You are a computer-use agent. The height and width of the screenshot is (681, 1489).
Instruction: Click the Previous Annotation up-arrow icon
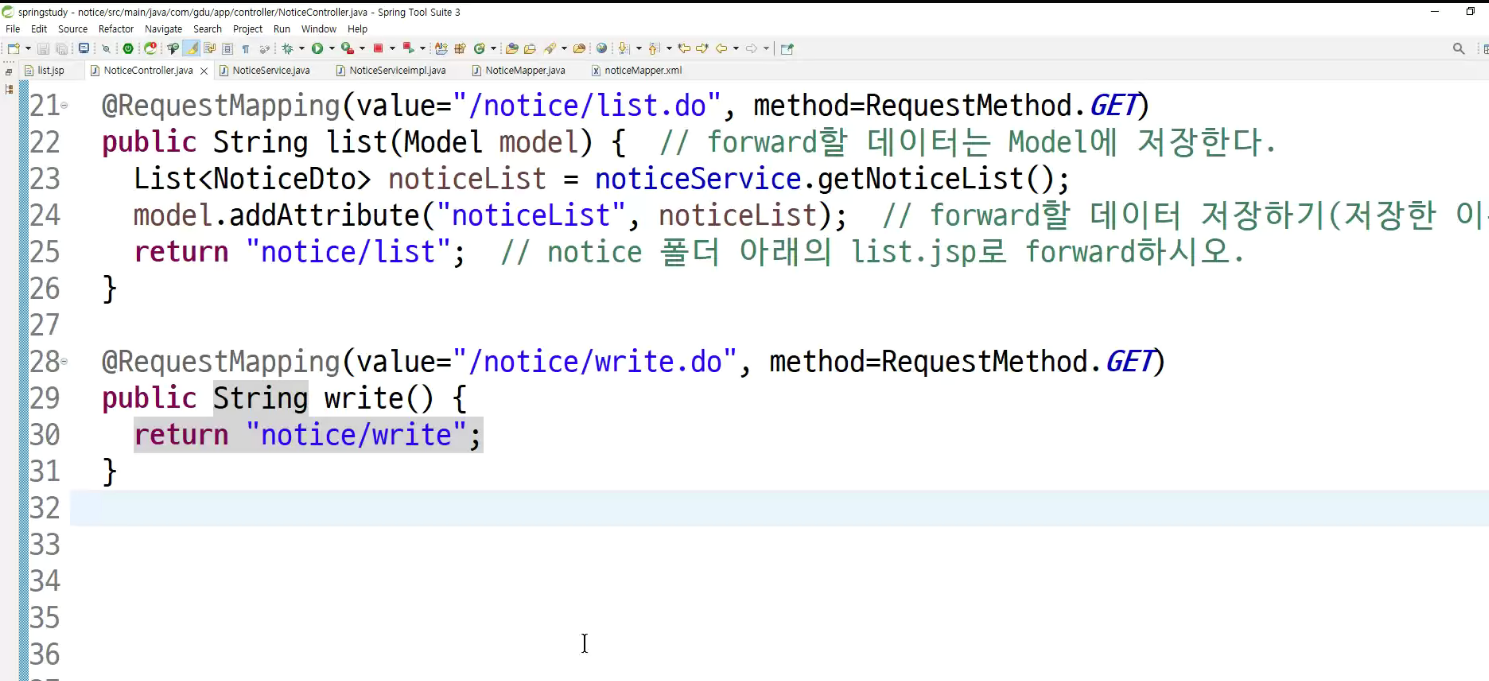653,48
